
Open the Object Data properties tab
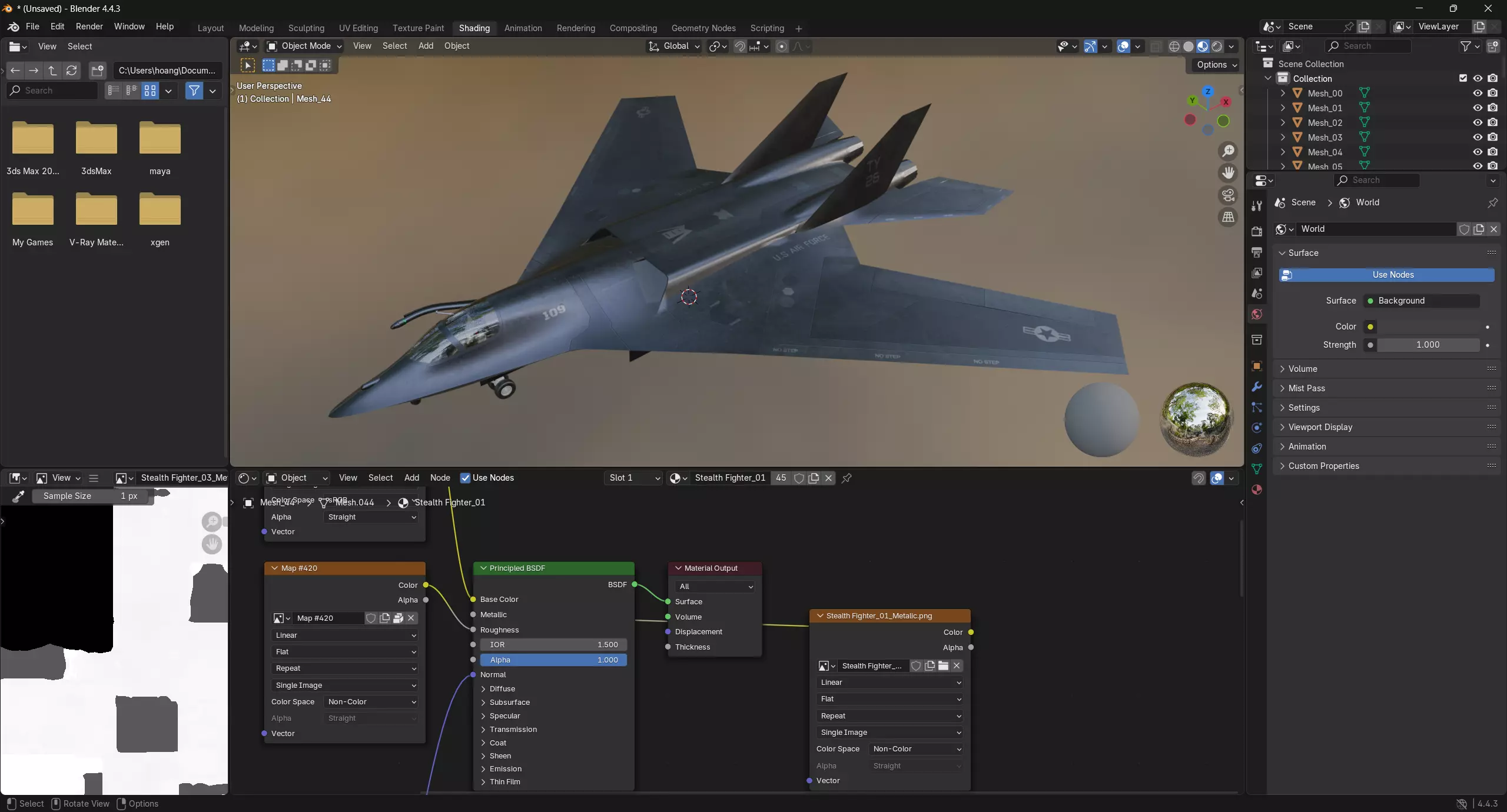point(1257,469)
